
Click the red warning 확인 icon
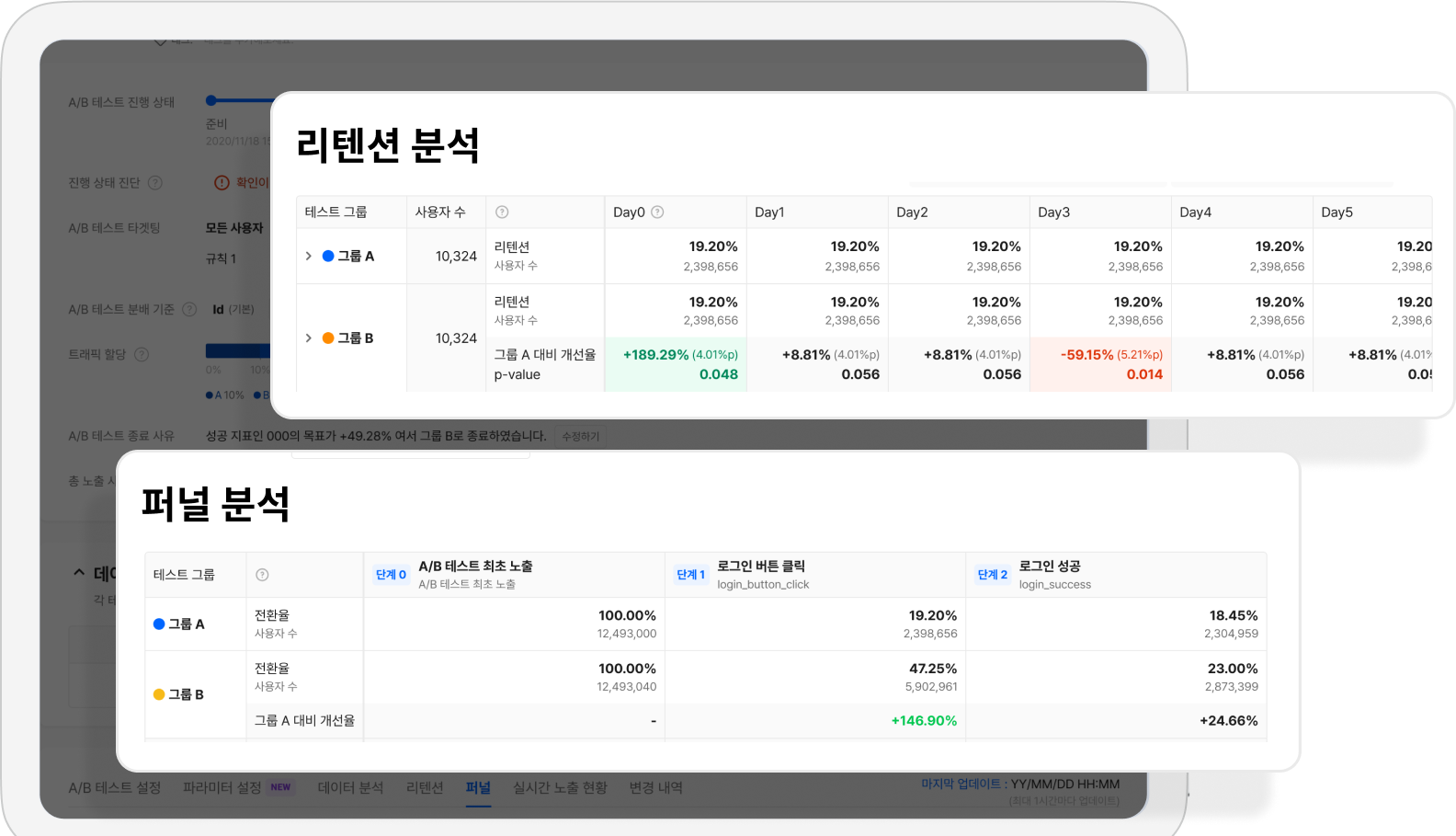(222, 183)
